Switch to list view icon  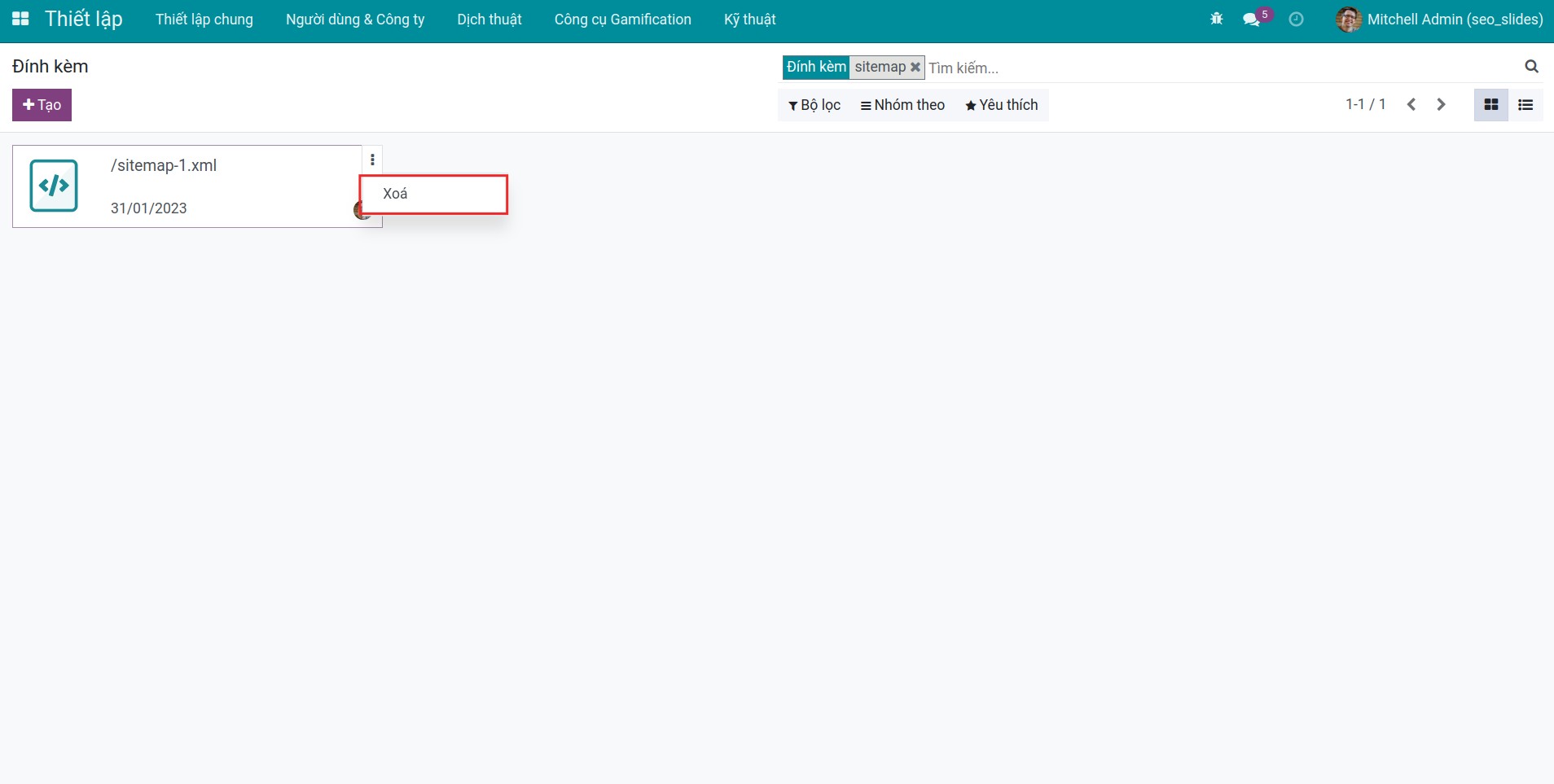(x=1526, y=104)
